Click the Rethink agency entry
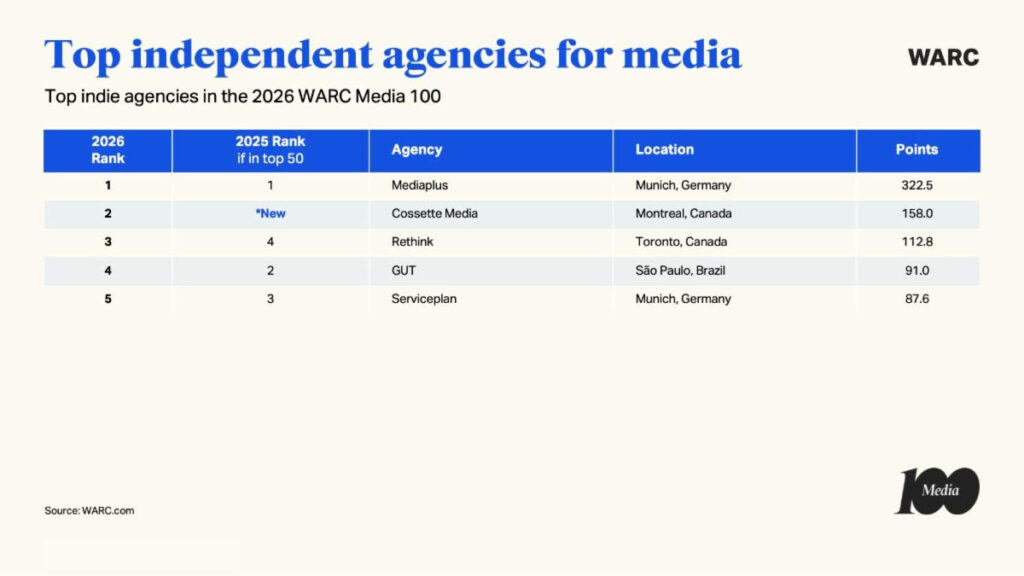This screenshot has height=576, width=1024. 412,241
